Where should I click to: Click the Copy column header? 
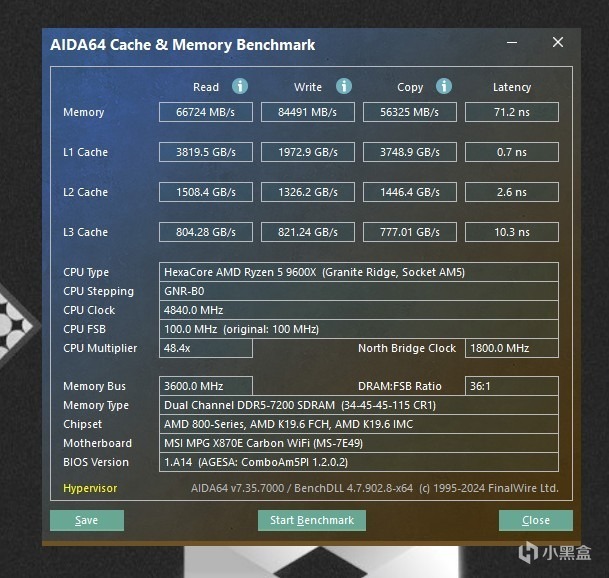(x=410, y=87)
